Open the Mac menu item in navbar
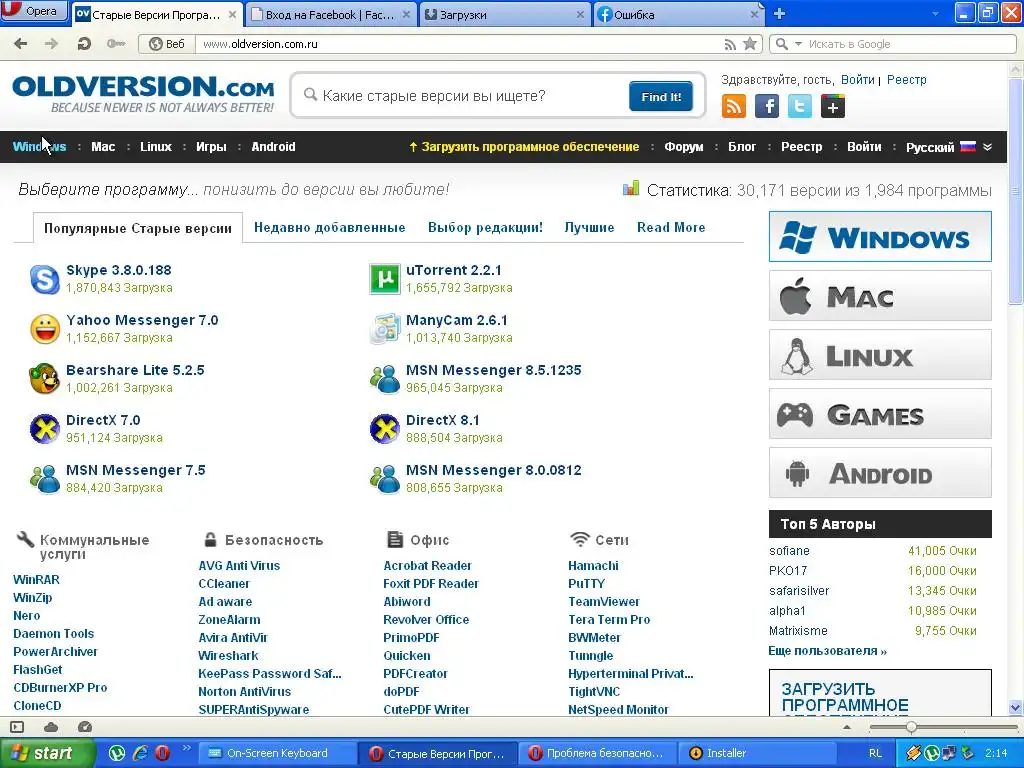Screen dimensions: 1024x768 103,147
